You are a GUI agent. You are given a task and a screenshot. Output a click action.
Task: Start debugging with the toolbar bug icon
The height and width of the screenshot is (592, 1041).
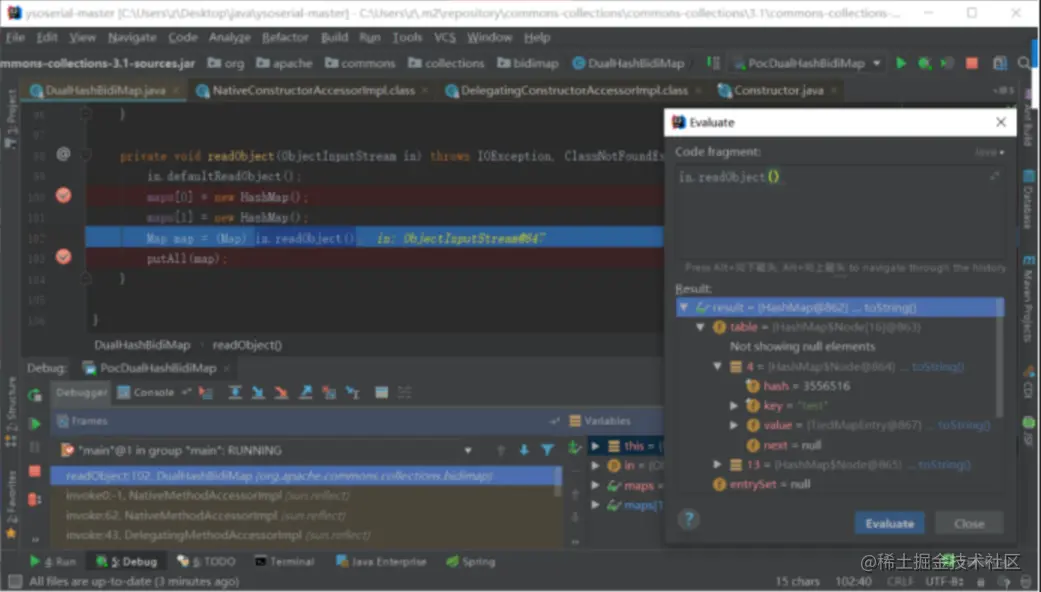coord(924,63)
